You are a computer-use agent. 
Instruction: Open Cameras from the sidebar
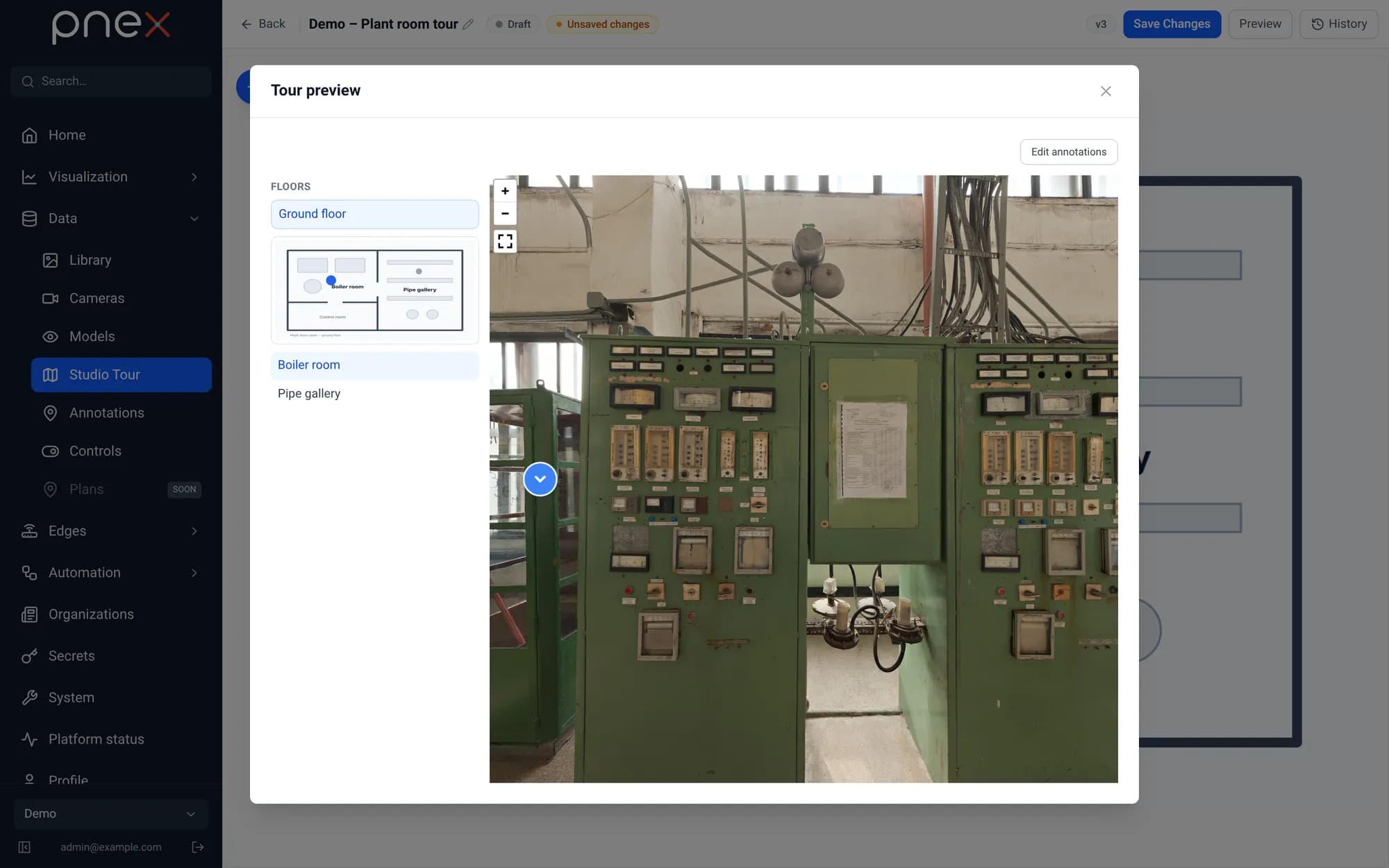pyautogui.click(x=122, y=299)
